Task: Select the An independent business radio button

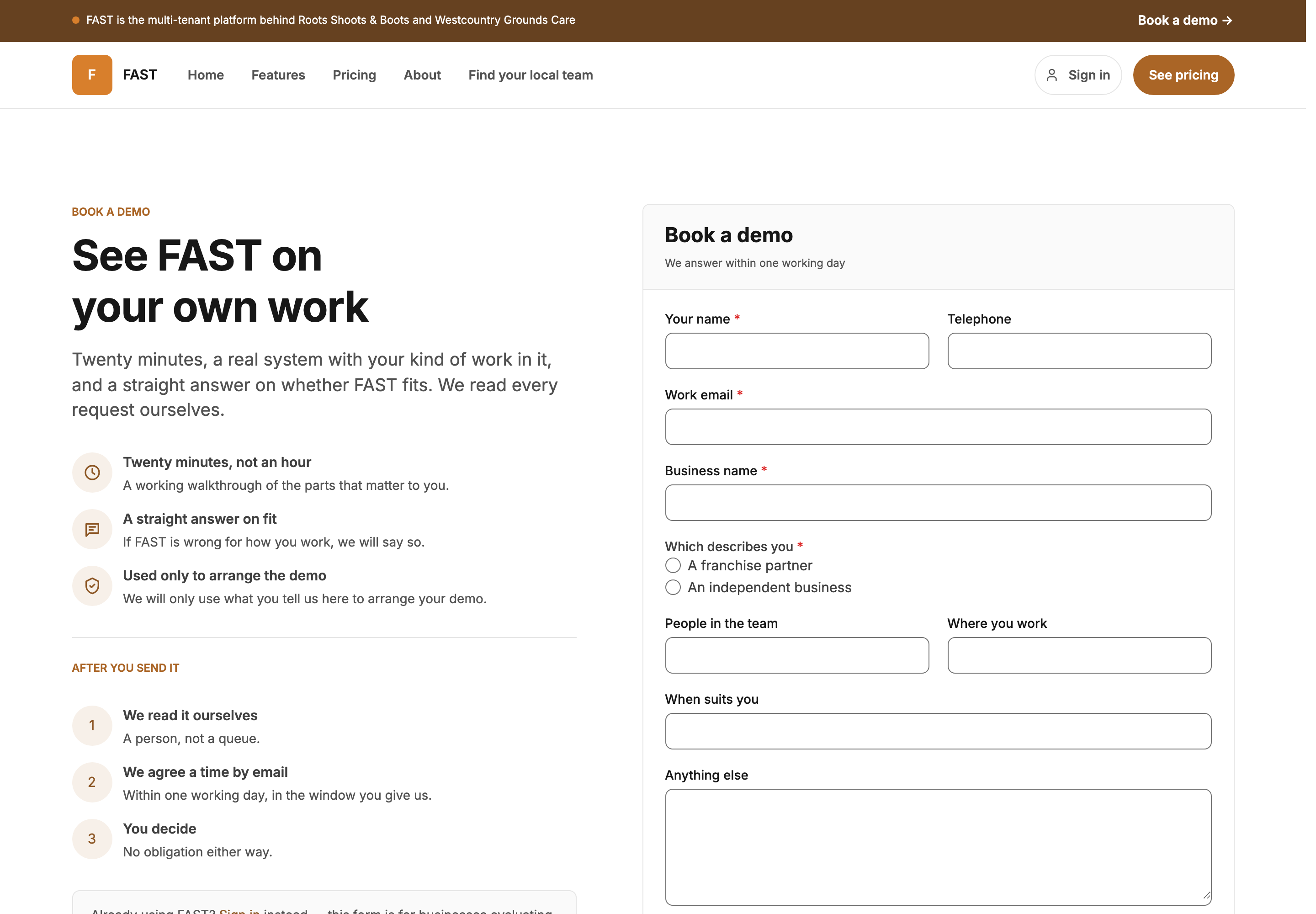Action: click(673, 588)
